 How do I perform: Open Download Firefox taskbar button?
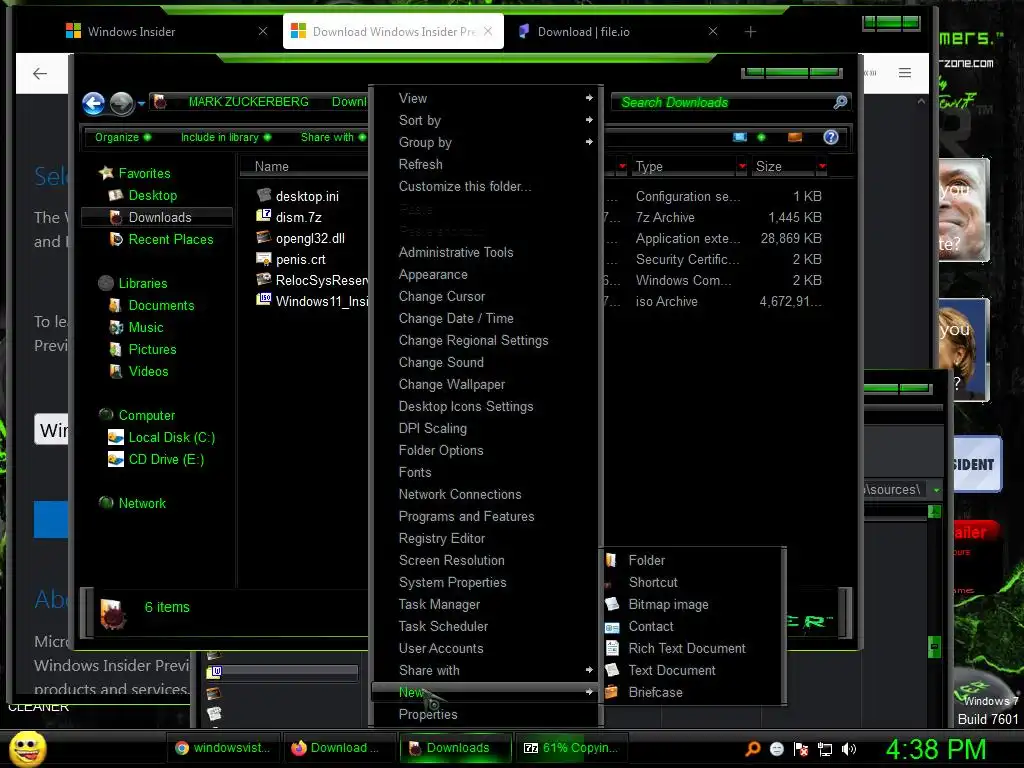pos(338,748)
